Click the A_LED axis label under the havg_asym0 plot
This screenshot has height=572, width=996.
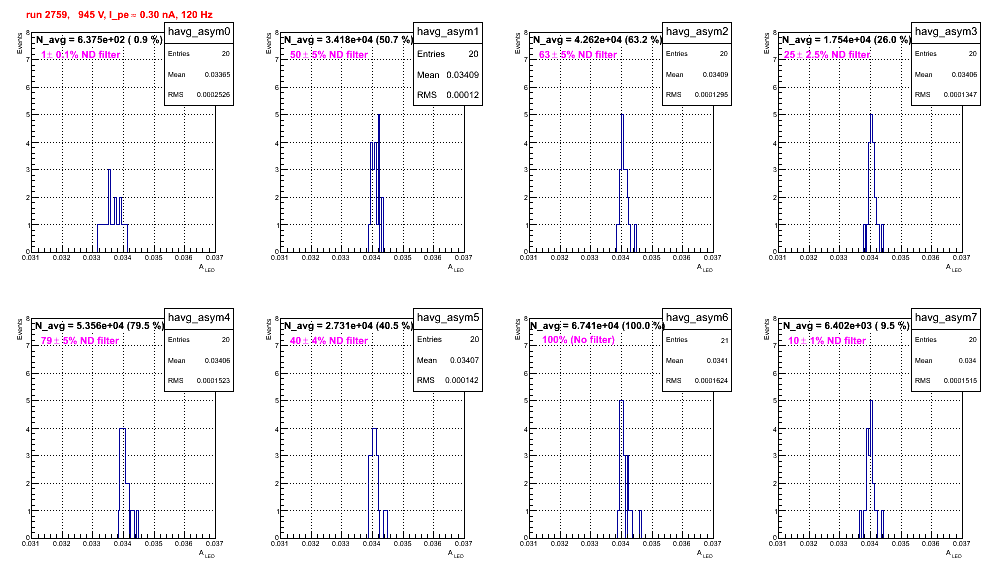tap(207, 268)
